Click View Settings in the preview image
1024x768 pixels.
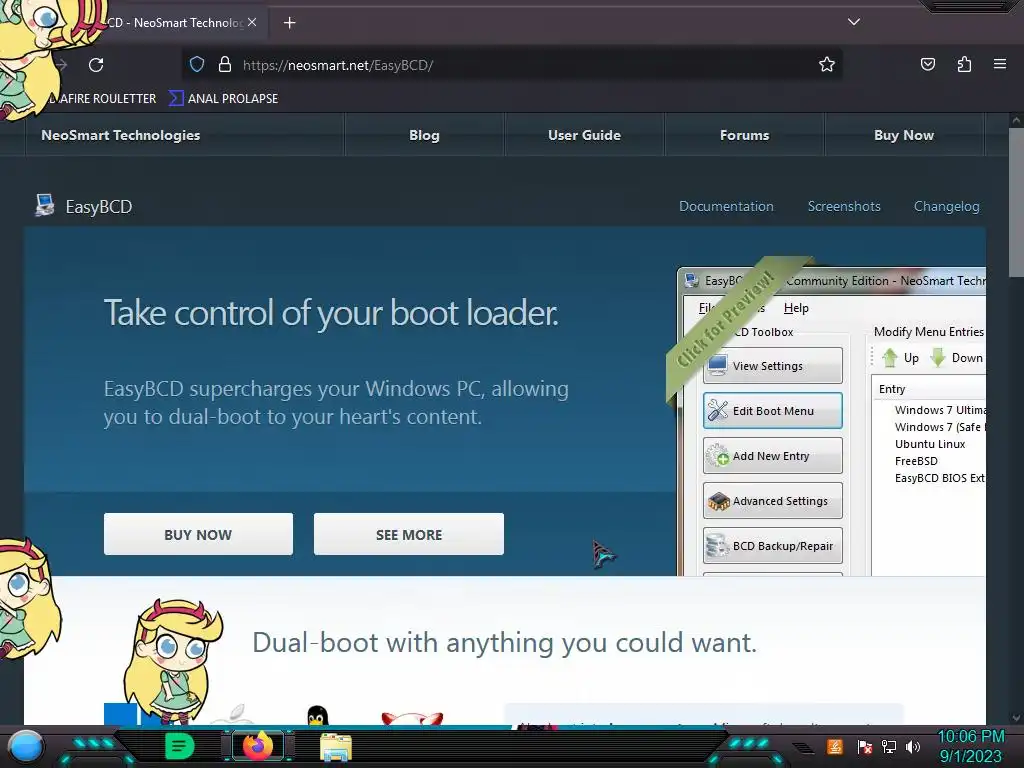(x=773, y=366)
